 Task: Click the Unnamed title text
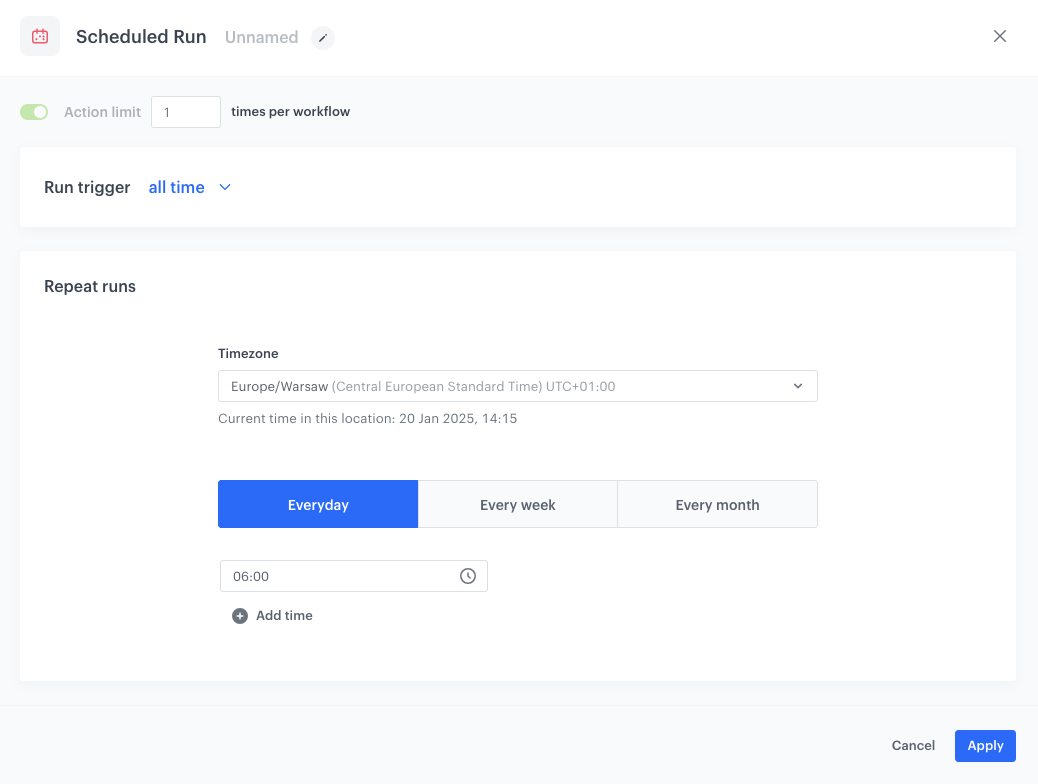[x=261, y=38]
